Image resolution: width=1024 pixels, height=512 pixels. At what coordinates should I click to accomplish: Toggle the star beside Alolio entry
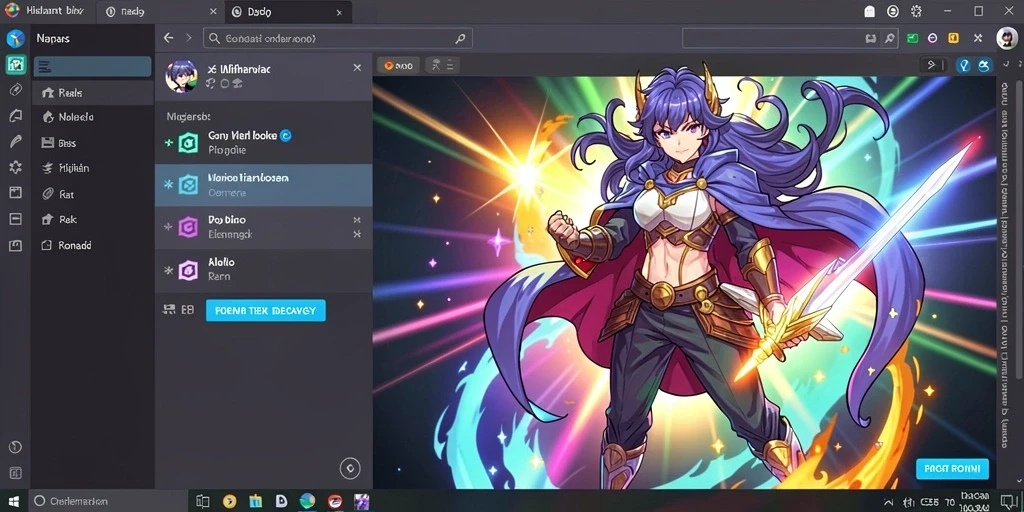pos(168,269)
